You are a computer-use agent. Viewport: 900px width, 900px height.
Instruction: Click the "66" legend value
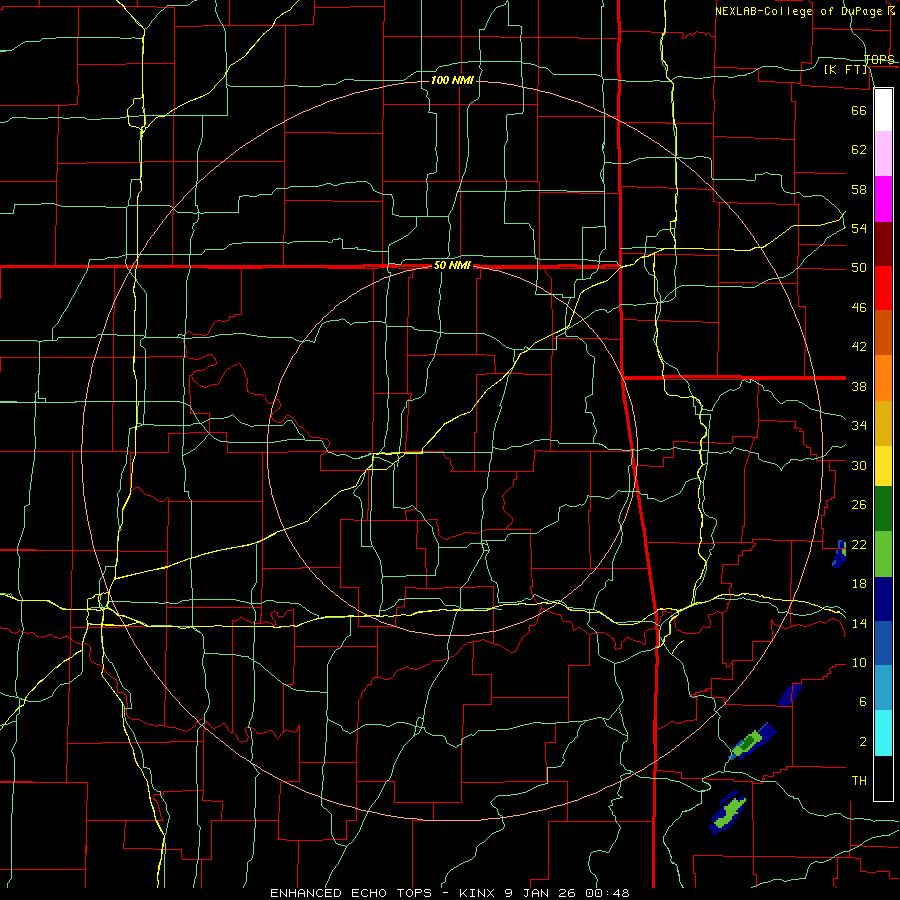click(859, 110)
